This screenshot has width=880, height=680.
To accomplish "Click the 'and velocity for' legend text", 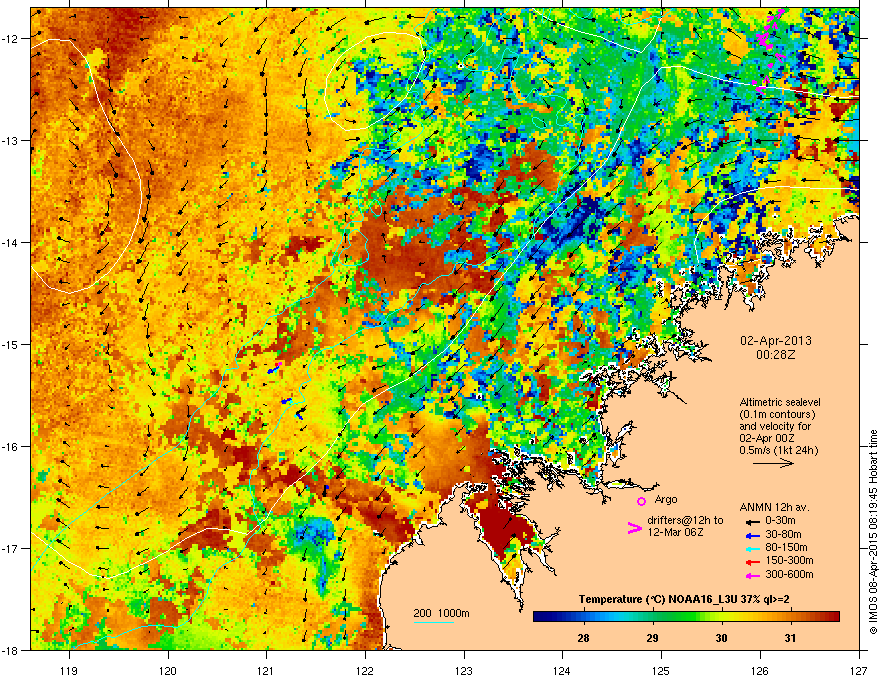I will tap(775, 426).
